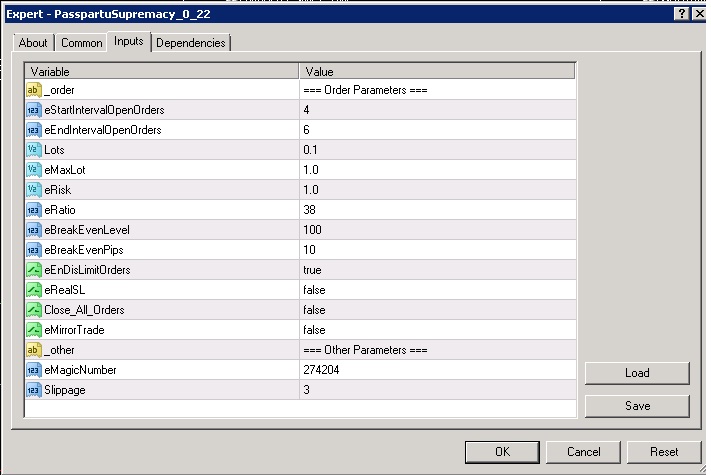Image resolution: width=711 pixels, height=475 pixels.
Task: Click the integer icon beside eRatio
Action: click(34, 210)
